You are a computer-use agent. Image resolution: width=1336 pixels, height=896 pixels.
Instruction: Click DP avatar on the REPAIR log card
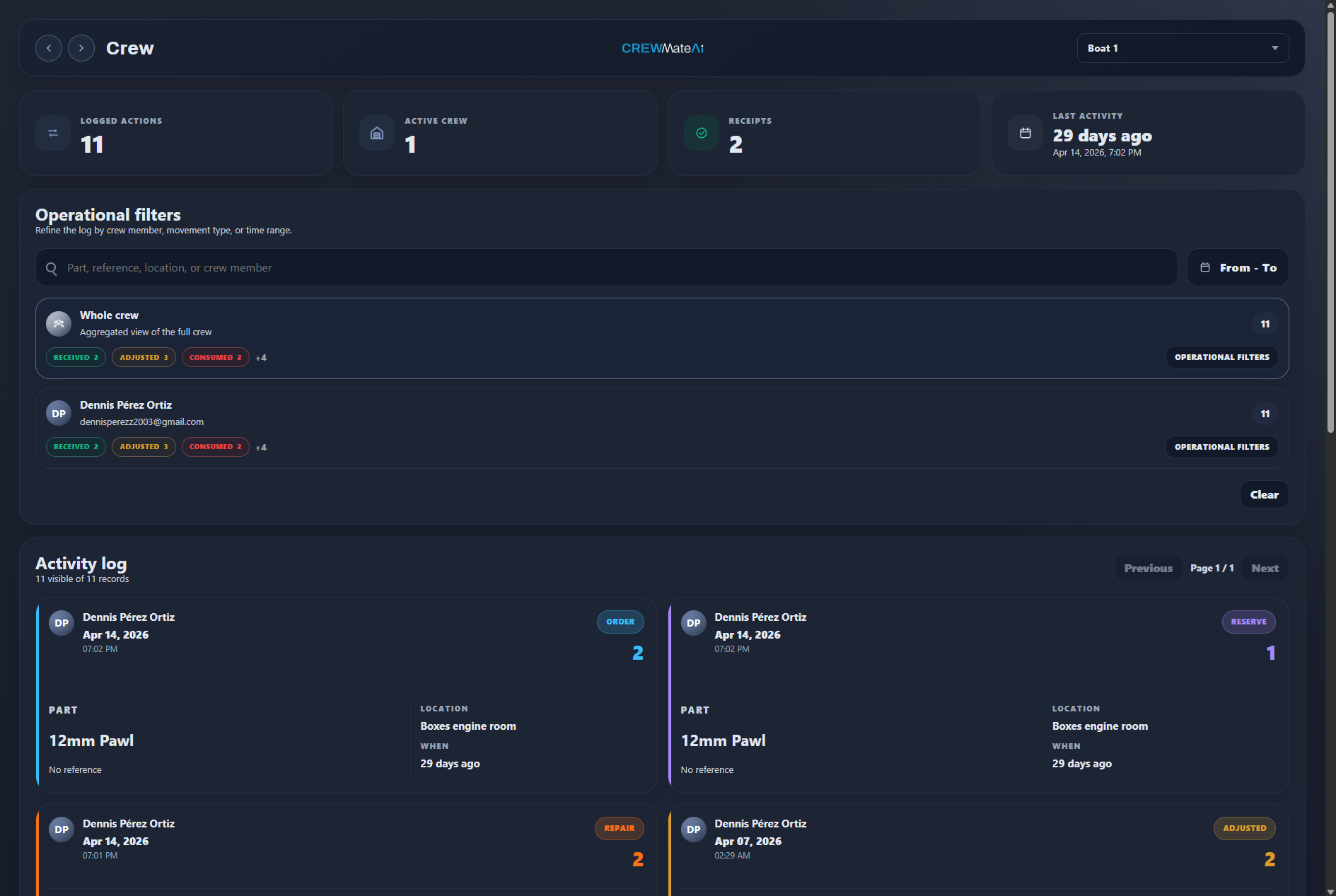click(x=62, y=830)
